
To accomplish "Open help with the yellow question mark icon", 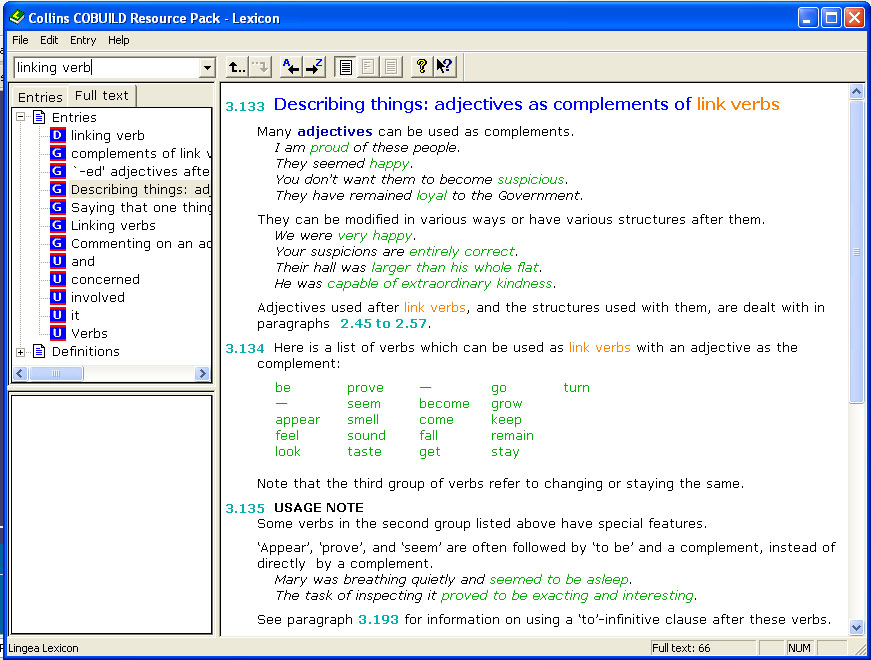I will tap(422, 67).
